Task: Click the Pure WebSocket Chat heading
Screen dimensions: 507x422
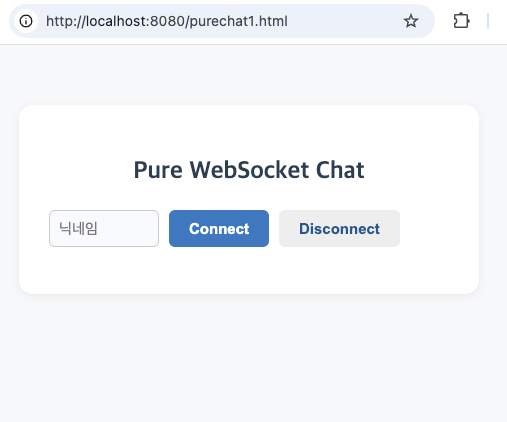Action: (x=249, y=170)
